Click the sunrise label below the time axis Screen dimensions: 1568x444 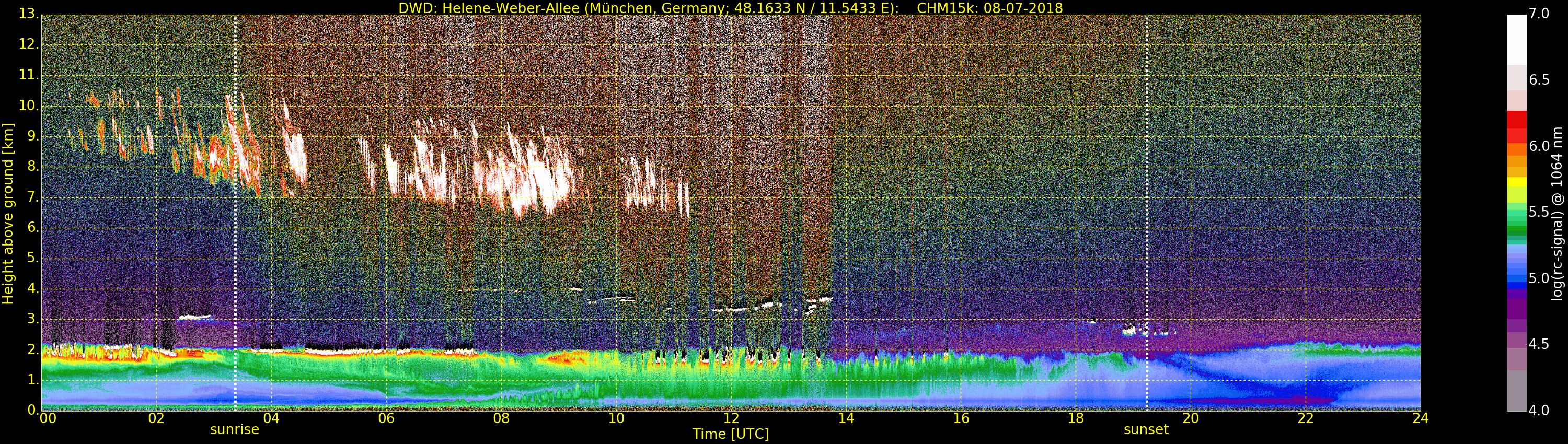click(x=234, y=429)
